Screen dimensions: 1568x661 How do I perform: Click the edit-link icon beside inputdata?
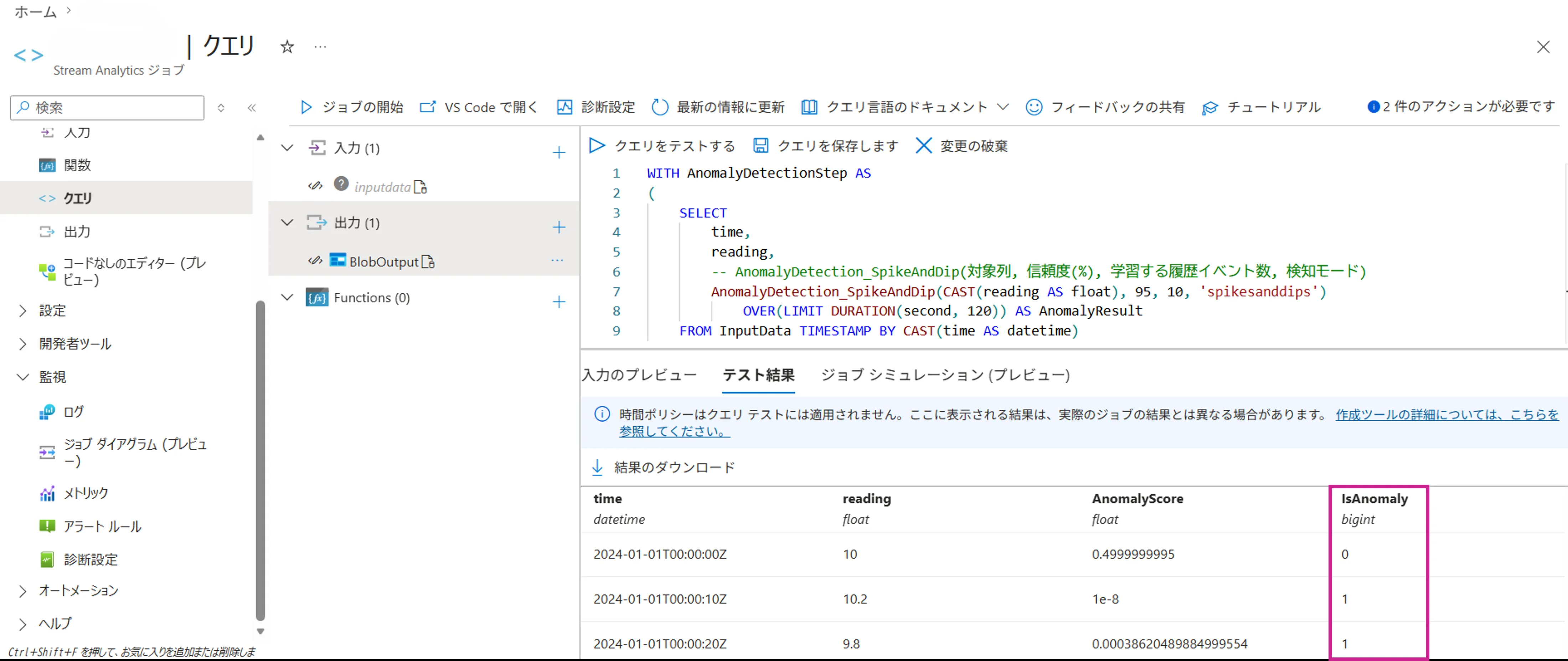(315, 186)
